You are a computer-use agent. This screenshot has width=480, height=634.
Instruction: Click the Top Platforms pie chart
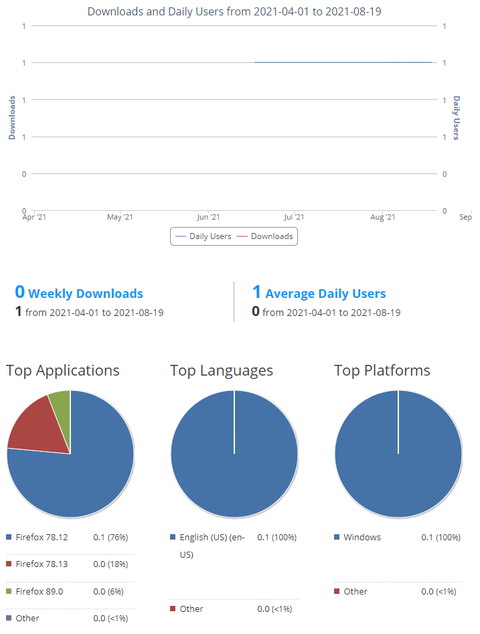(x=398, y=454)
